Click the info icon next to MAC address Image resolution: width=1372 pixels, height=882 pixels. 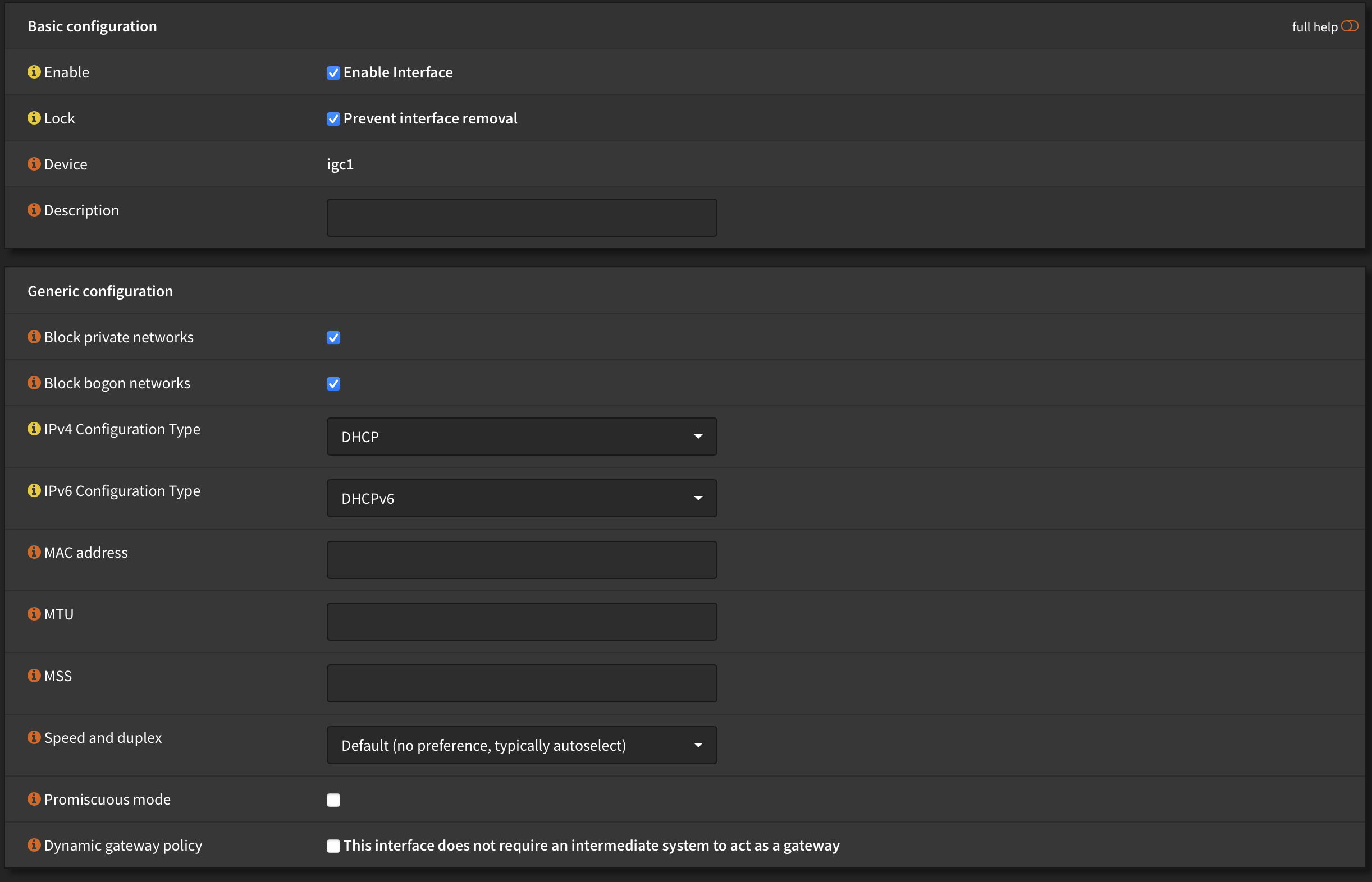34,552
